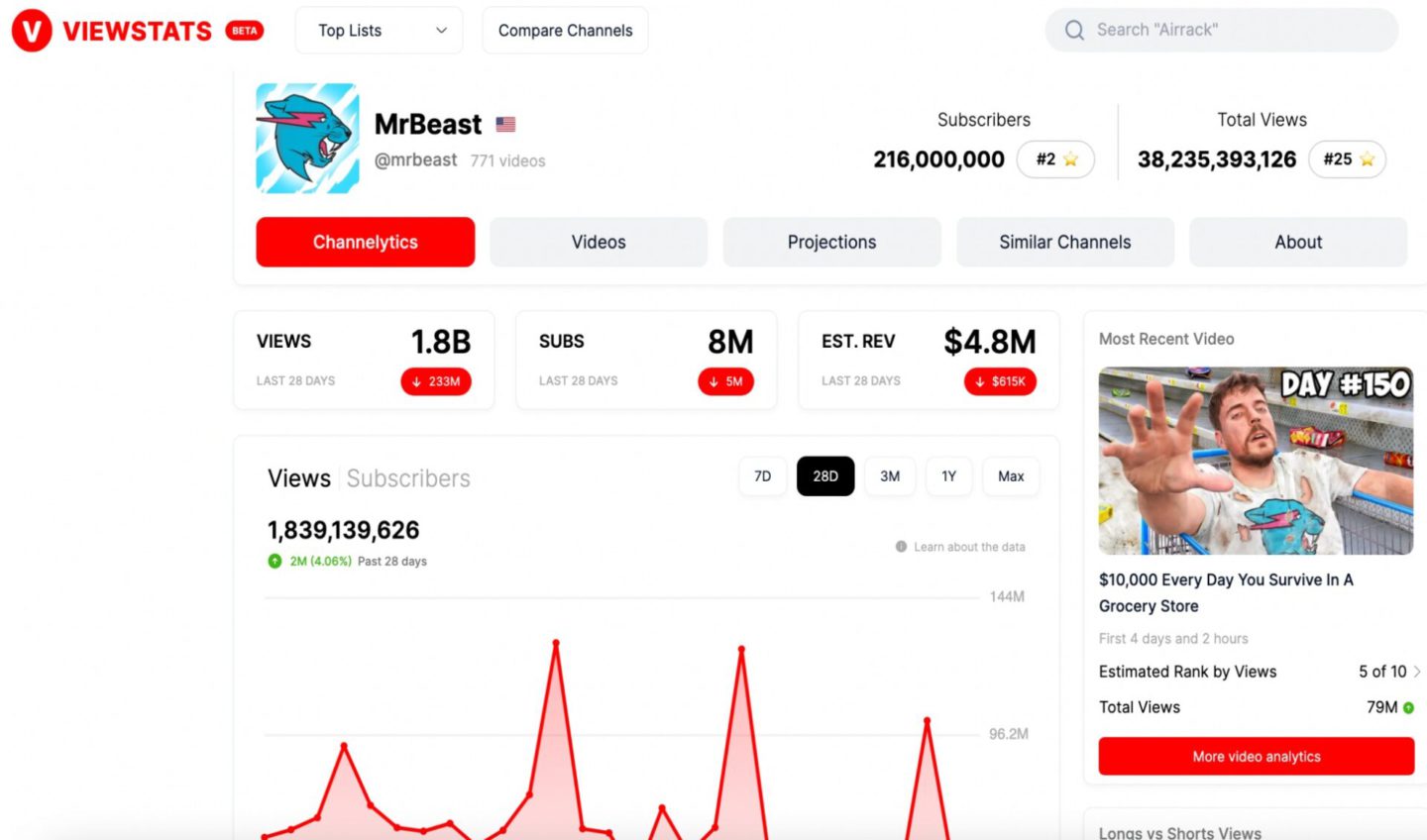Click the US flag beside MrBeast's name
The image size is (1427, 840).
tap(505, 124)
